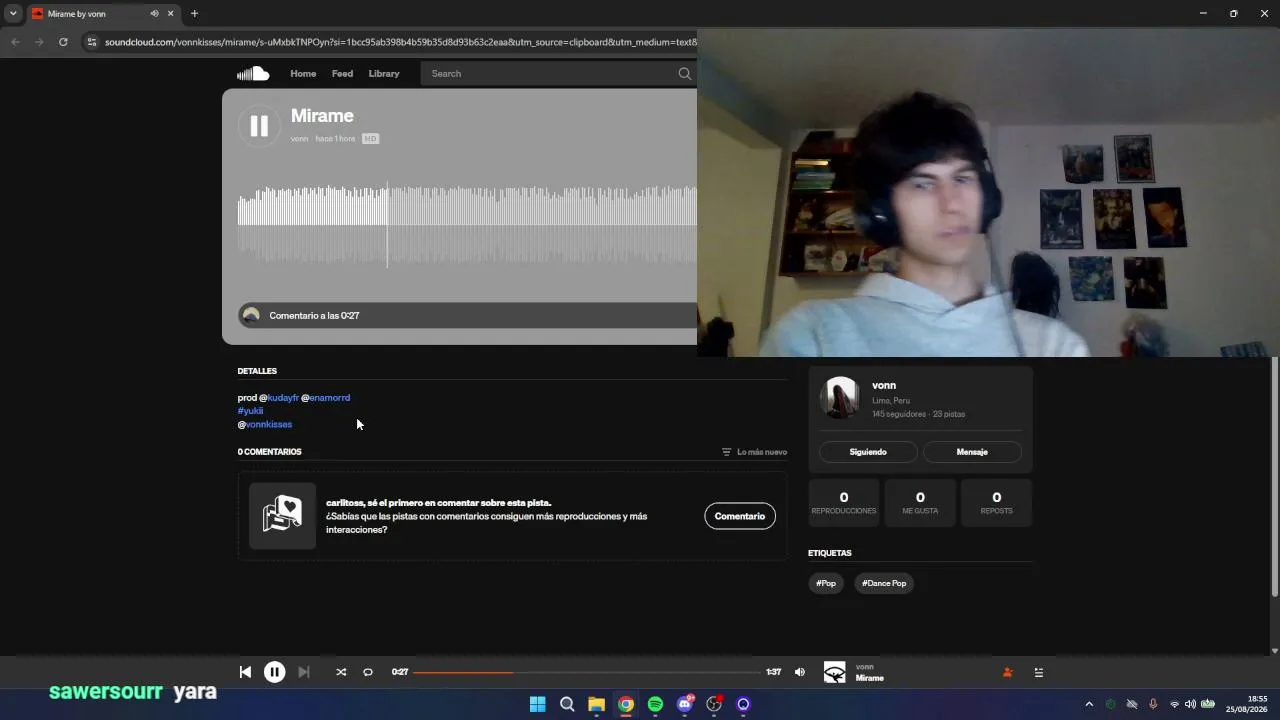1280x720 pixels.
Task: Open File Explorer from the taskbar
Action: [x=596, y=704]
